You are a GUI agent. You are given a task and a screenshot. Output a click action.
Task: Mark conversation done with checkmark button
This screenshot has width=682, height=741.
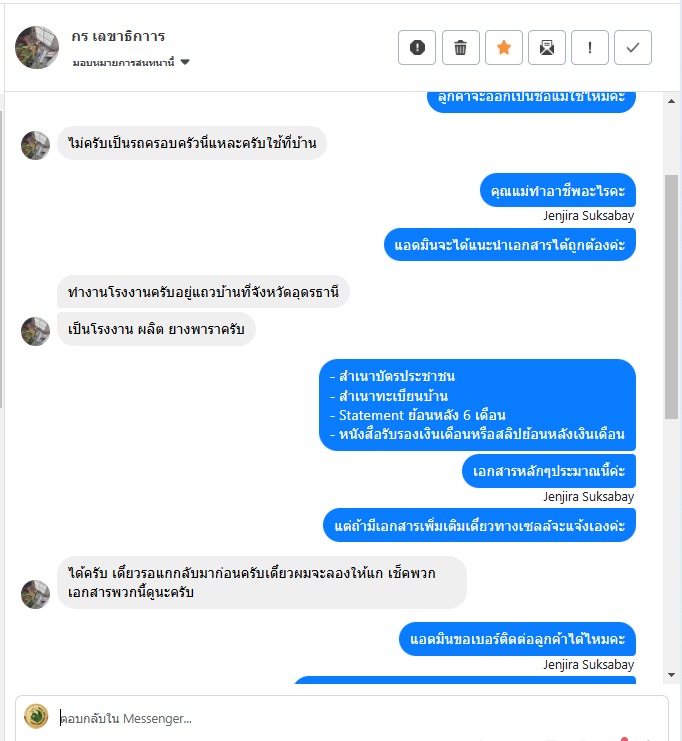(633, 47)
